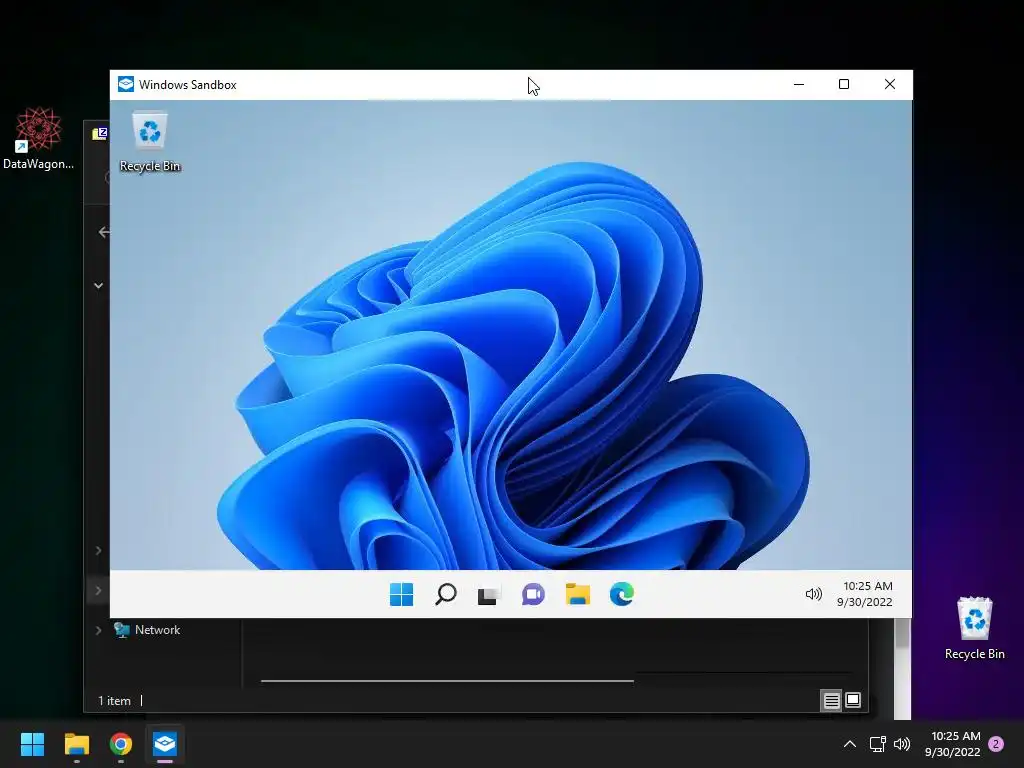Close the Windows Sandbox window

click(x=889, y=84)
